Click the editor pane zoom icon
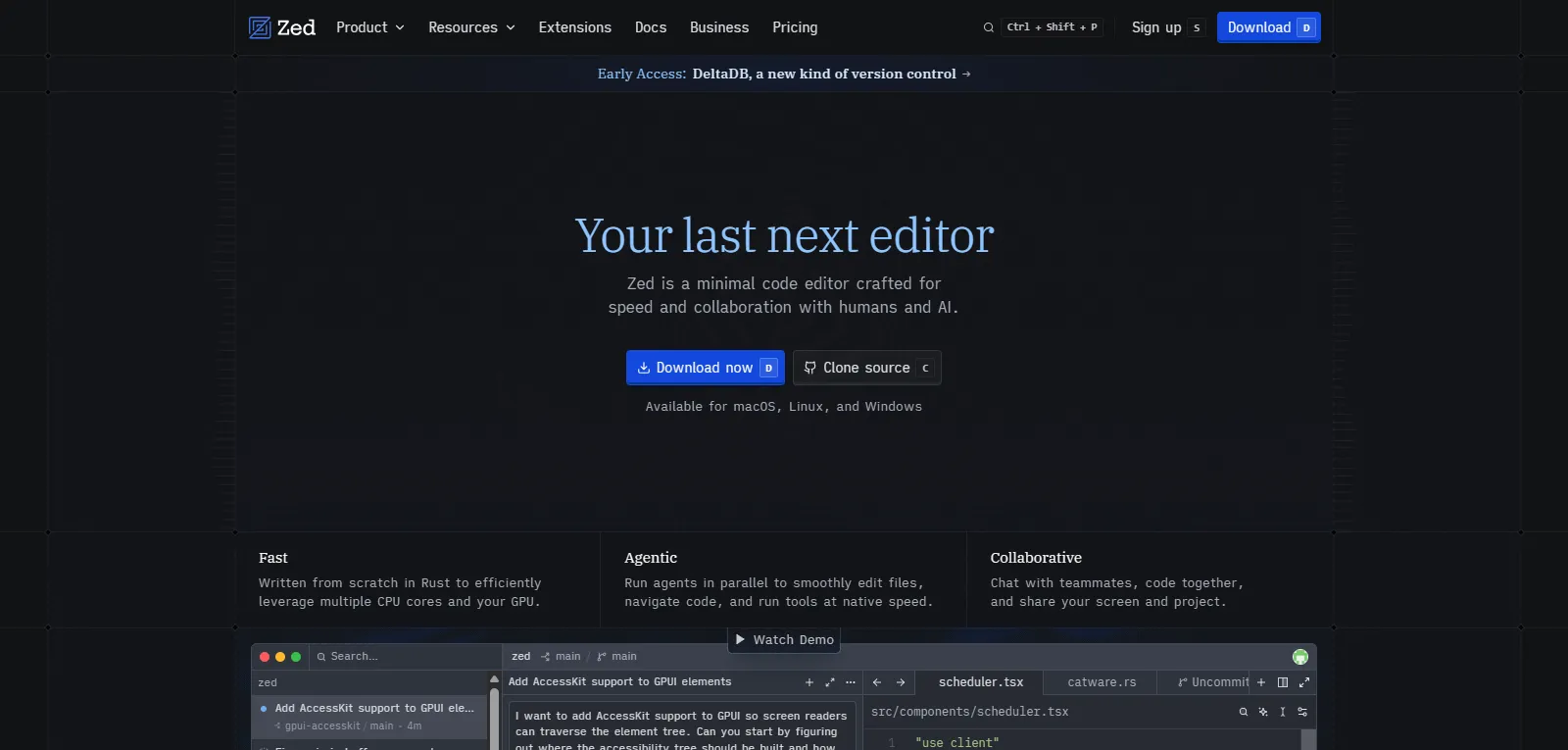 tap(1304, 682)
